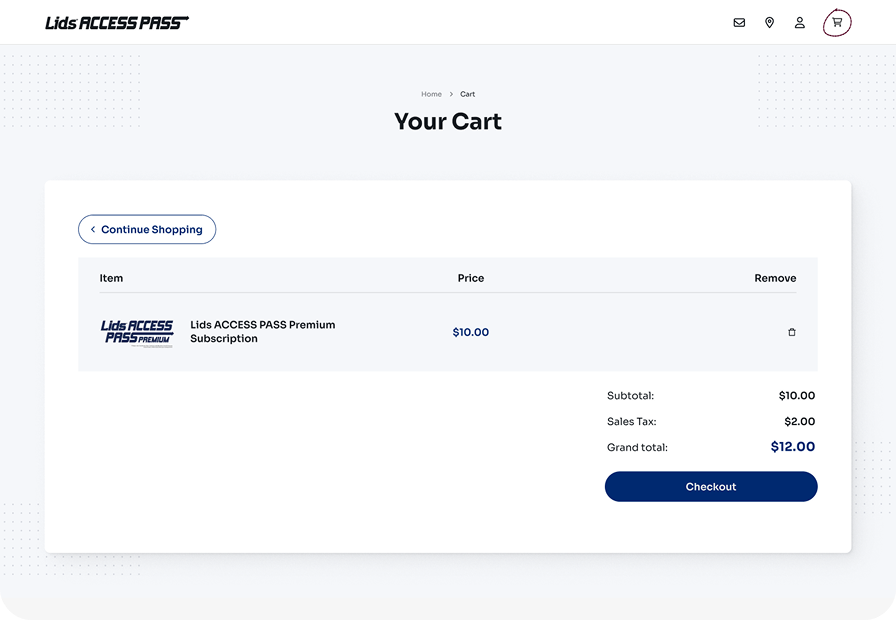Go to Home via breadcrumb
This screenshot has width=896, height=620.
click(431, 94)
